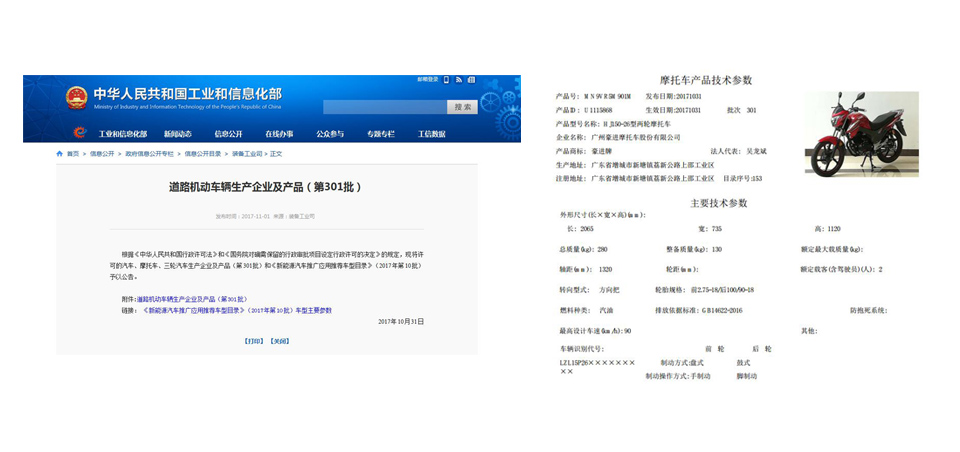960x452 pixels.
Task: Open attachment link 道路机动车辆生产企业及产品（第301批）
Action: (x=191, y=299)
